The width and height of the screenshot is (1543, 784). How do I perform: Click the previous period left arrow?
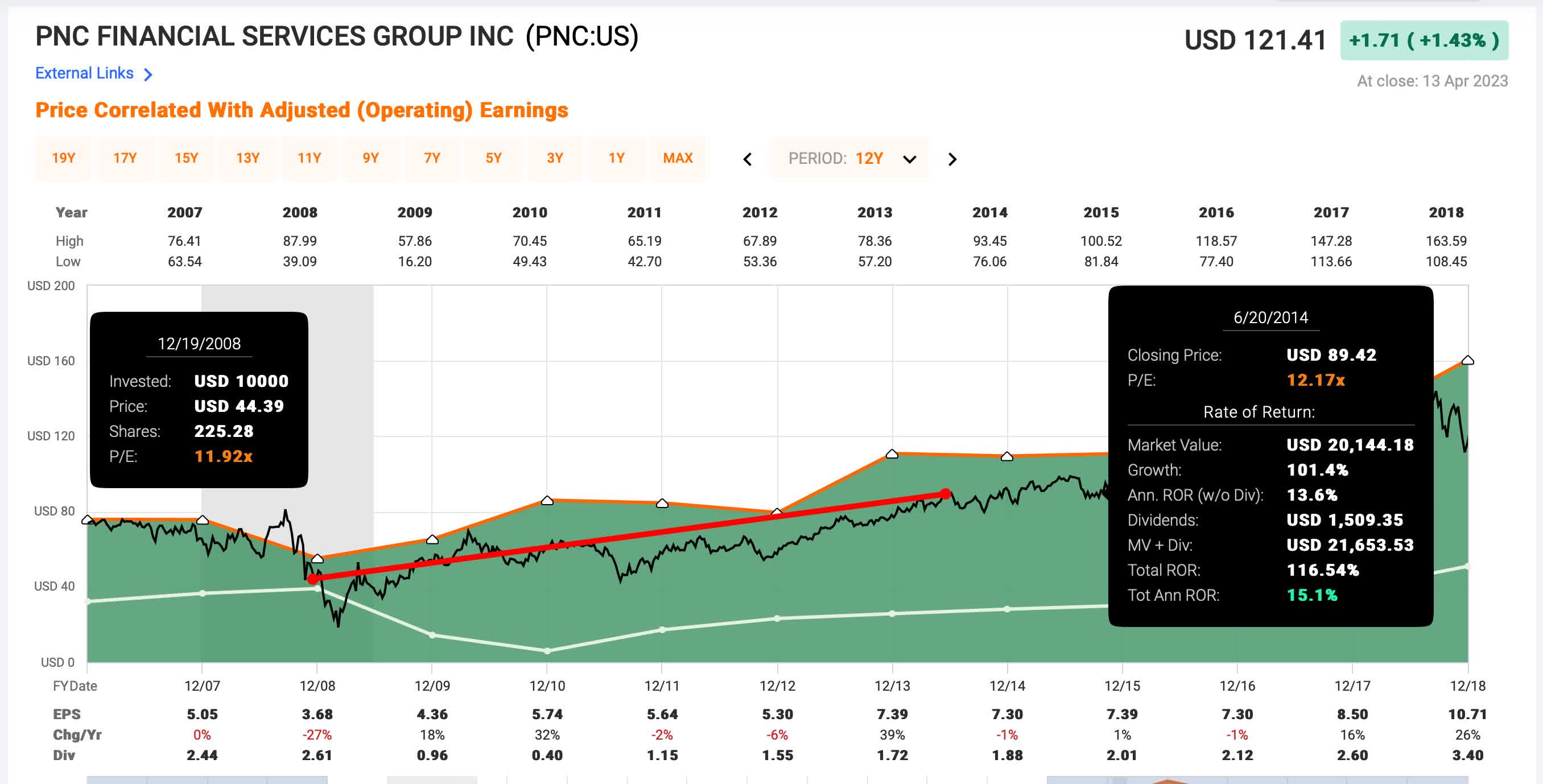[x=747, y=159]
